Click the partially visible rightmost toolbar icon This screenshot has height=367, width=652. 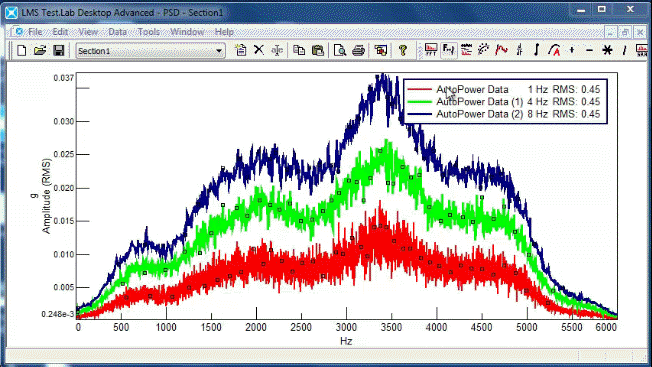click(x=642, y=50)
